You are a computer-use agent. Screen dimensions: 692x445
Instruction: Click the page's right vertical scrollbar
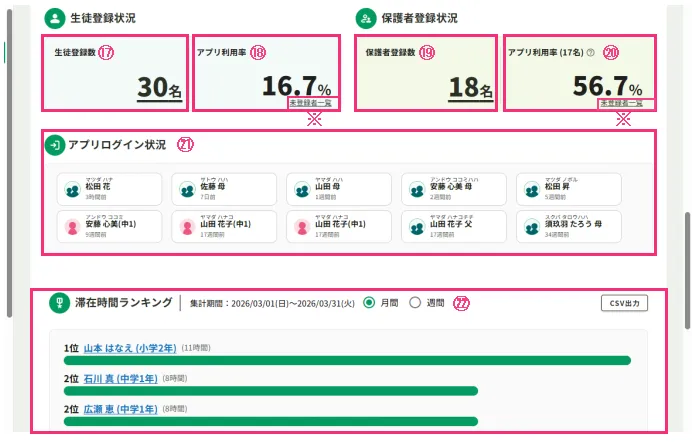(686, 270)
